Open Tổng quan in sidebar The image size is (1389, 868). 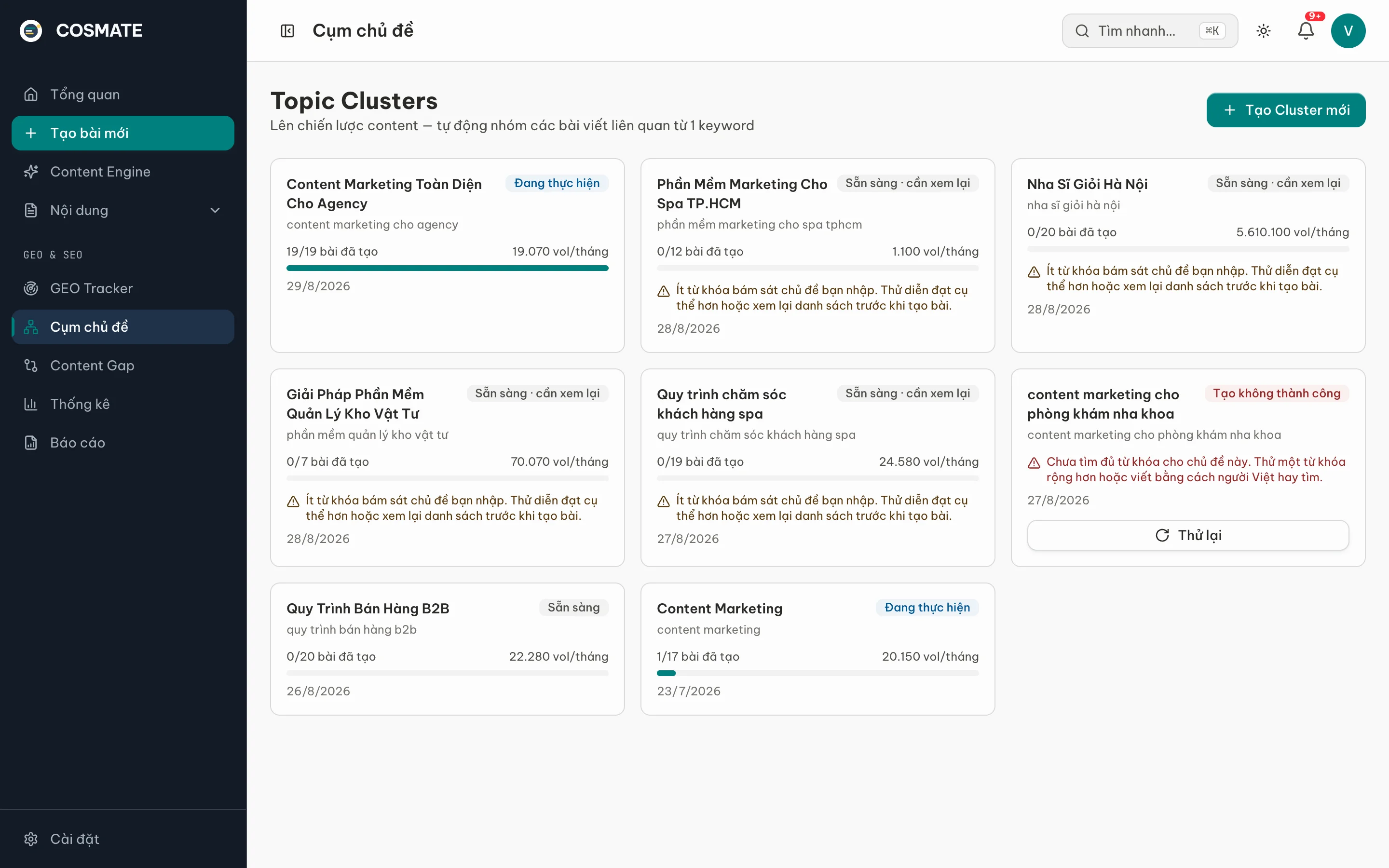(123, 94)
